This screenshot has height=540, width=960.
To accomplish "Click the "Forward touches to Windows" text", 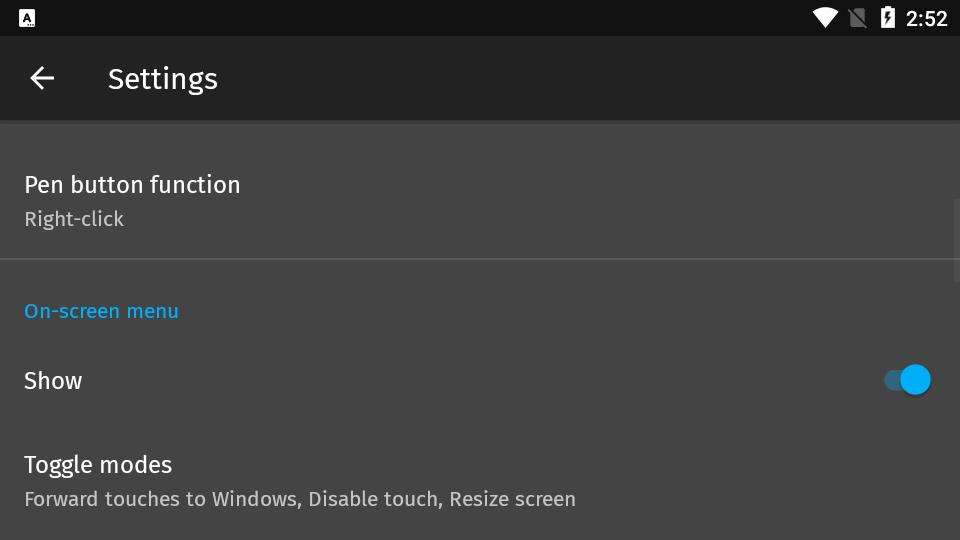I will 160,499.
